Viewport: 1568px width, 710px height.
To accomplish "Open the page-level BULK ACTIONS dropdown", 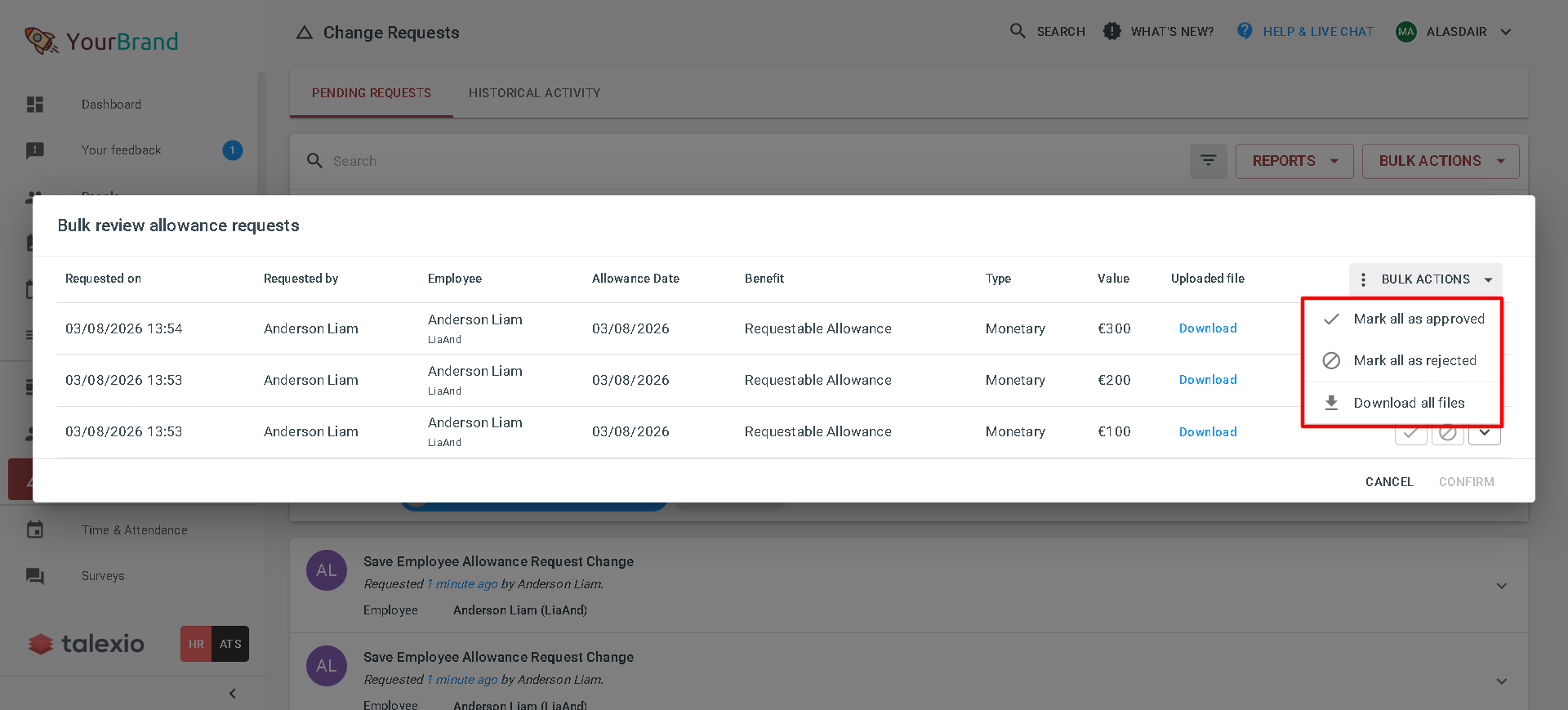I will coord(1441,161).
